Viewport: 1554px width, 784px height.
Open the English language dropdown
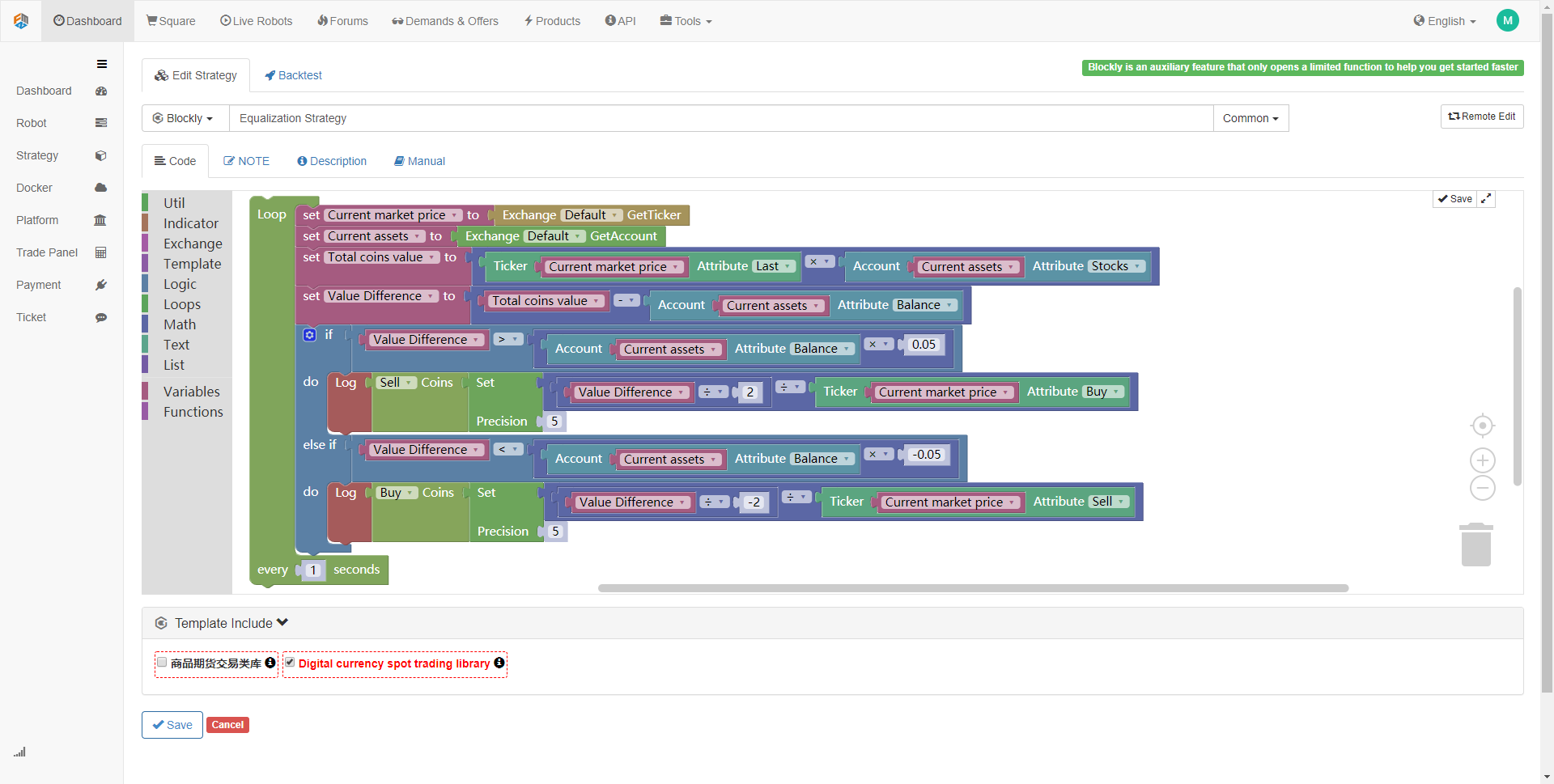click(x=1445, y=21)
